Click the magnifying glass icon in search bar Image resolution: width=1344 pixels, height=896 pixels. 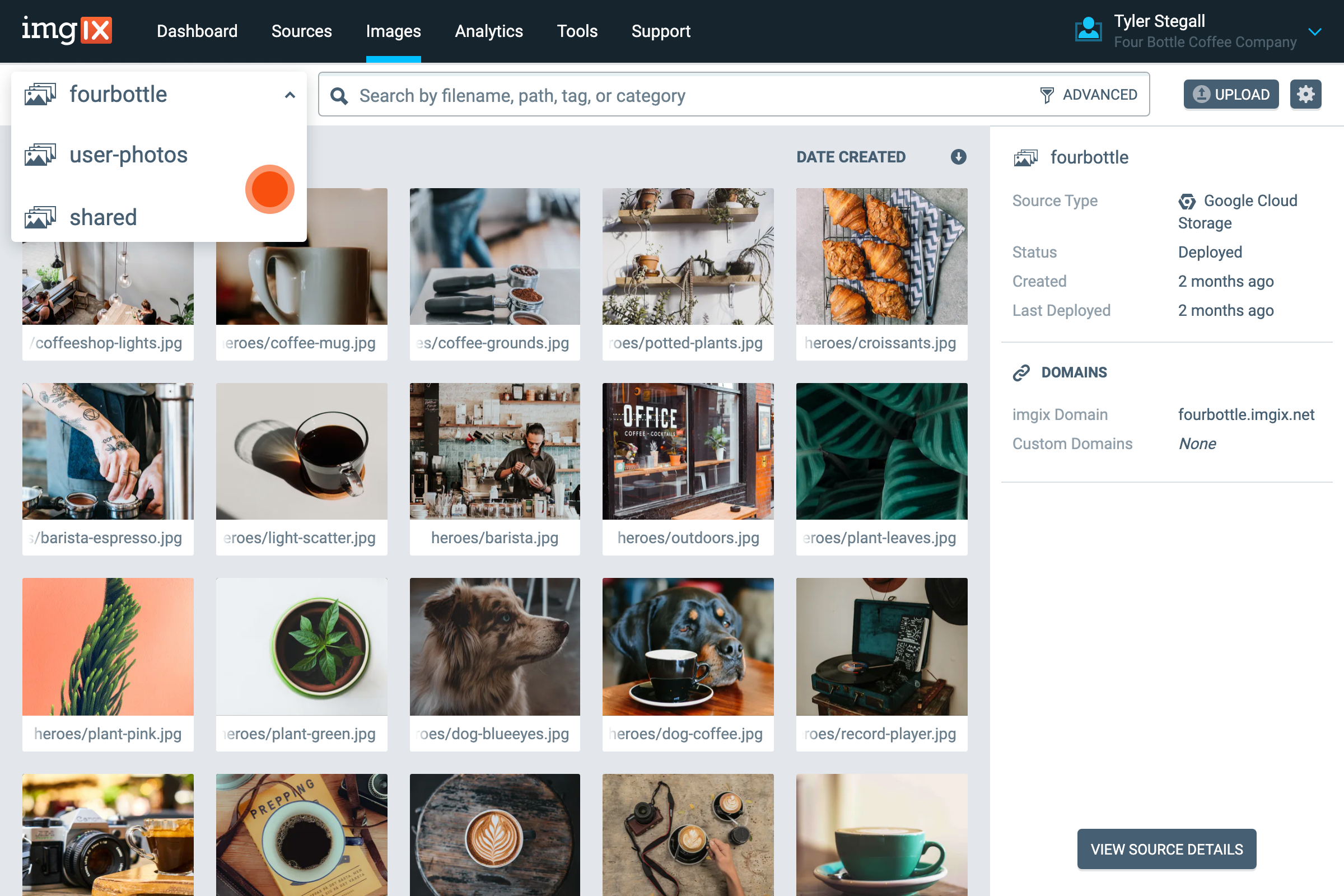[x=339, y=95]
